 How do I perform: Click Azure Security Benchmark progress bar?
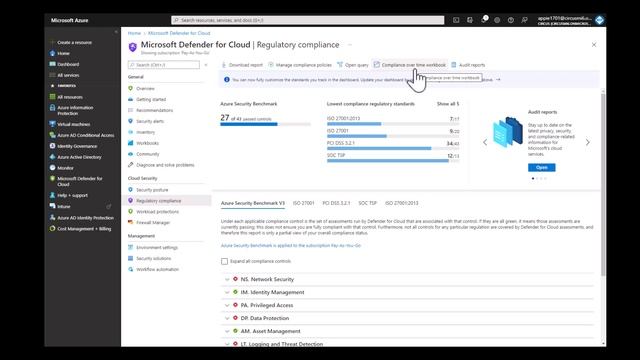[x=265, y=124]
